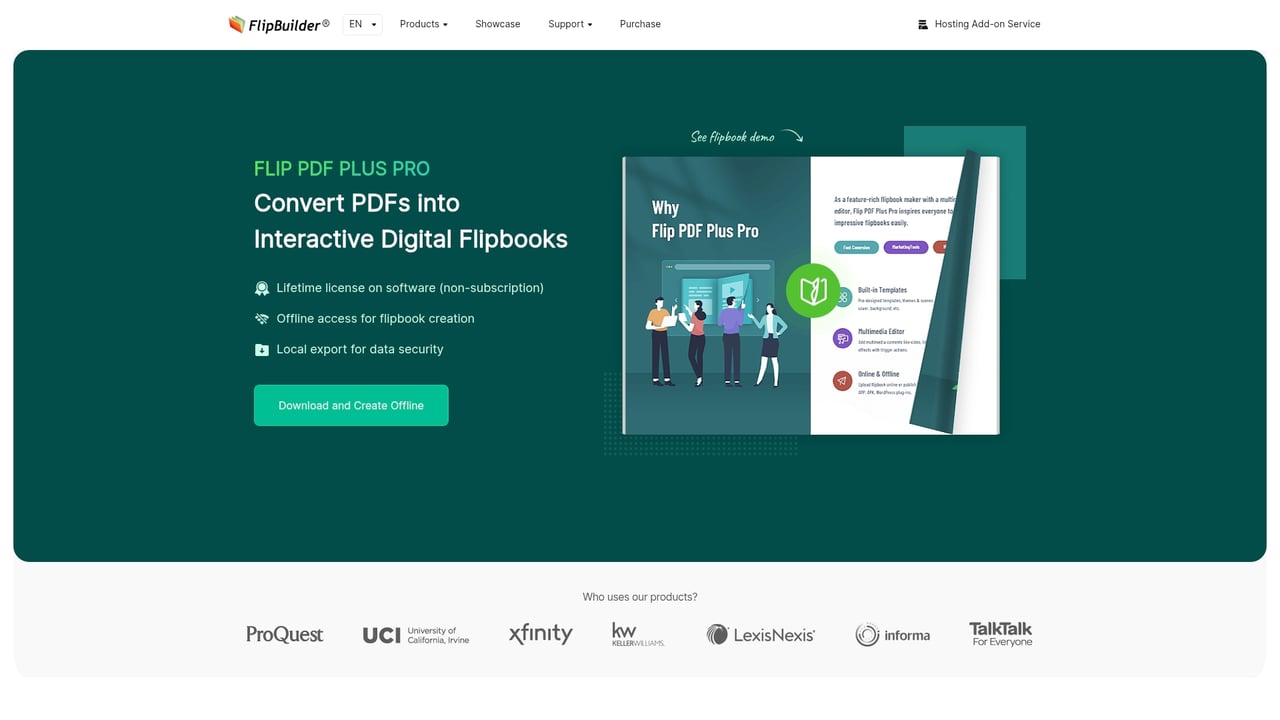This screenshot has width=1280, height=720.
Task: Change language using the EN selector
Action: 362,24
